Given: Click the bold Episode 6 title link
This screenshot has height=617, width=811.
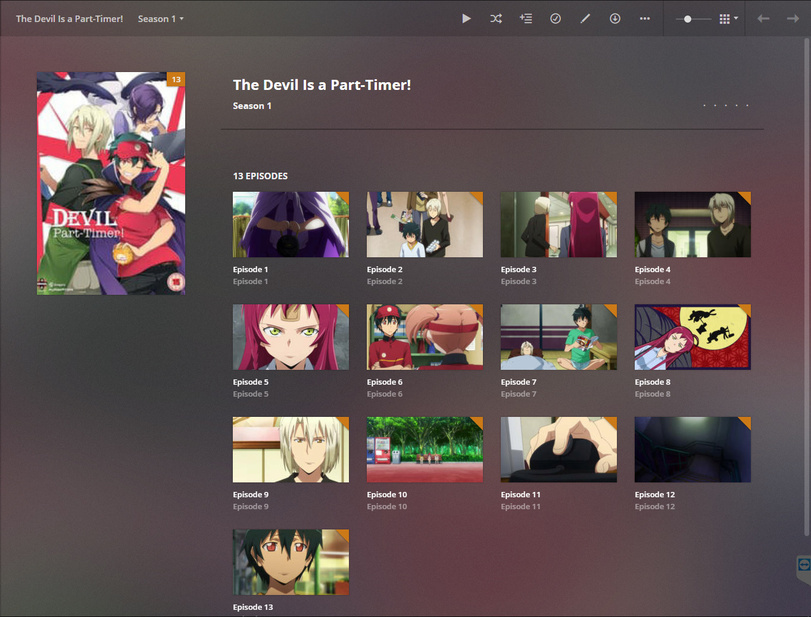Looking at the screenshot, I should (384, 382).
